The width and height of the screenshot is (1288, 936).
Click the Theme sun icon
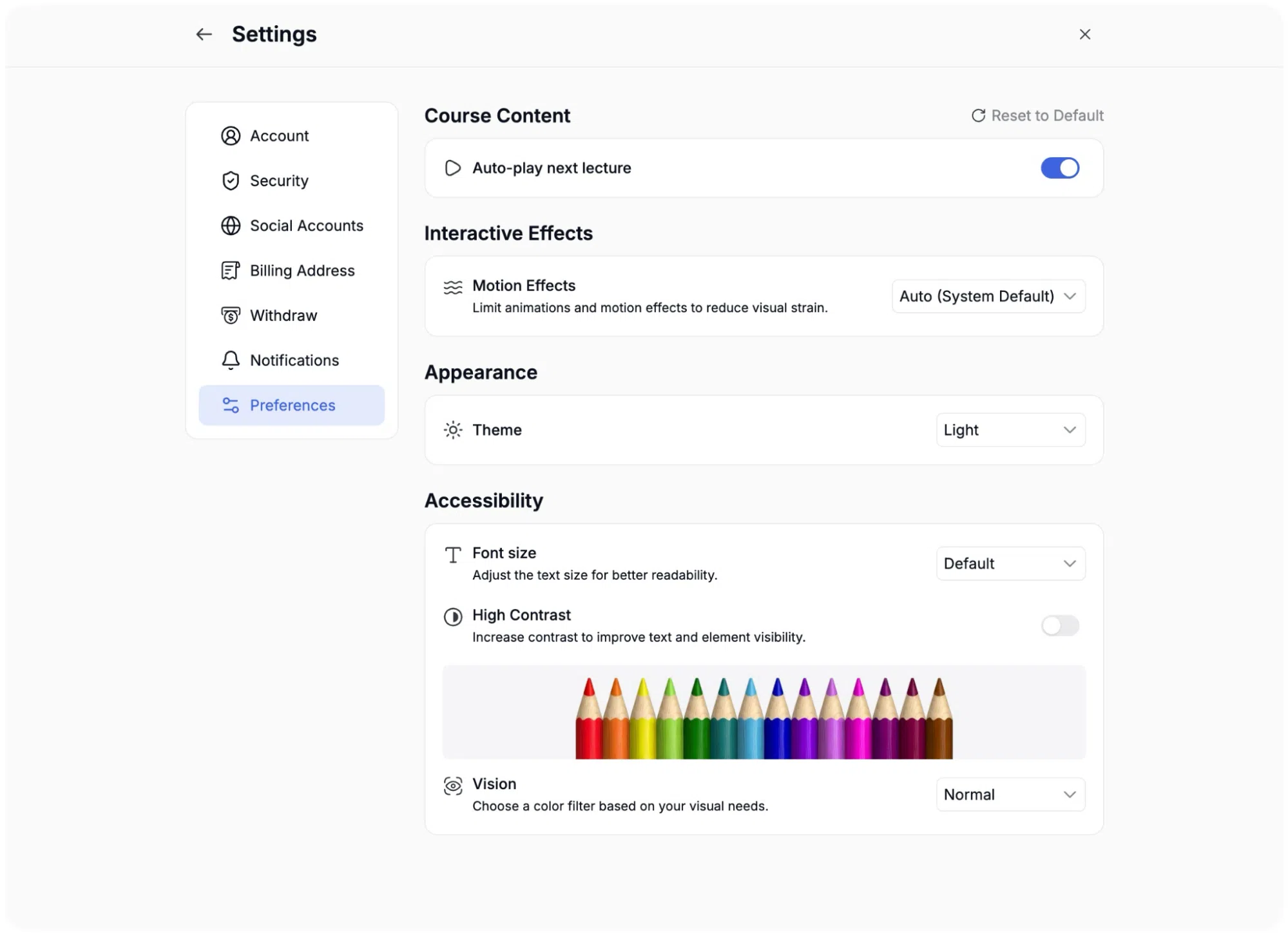(x=453, y=430)
